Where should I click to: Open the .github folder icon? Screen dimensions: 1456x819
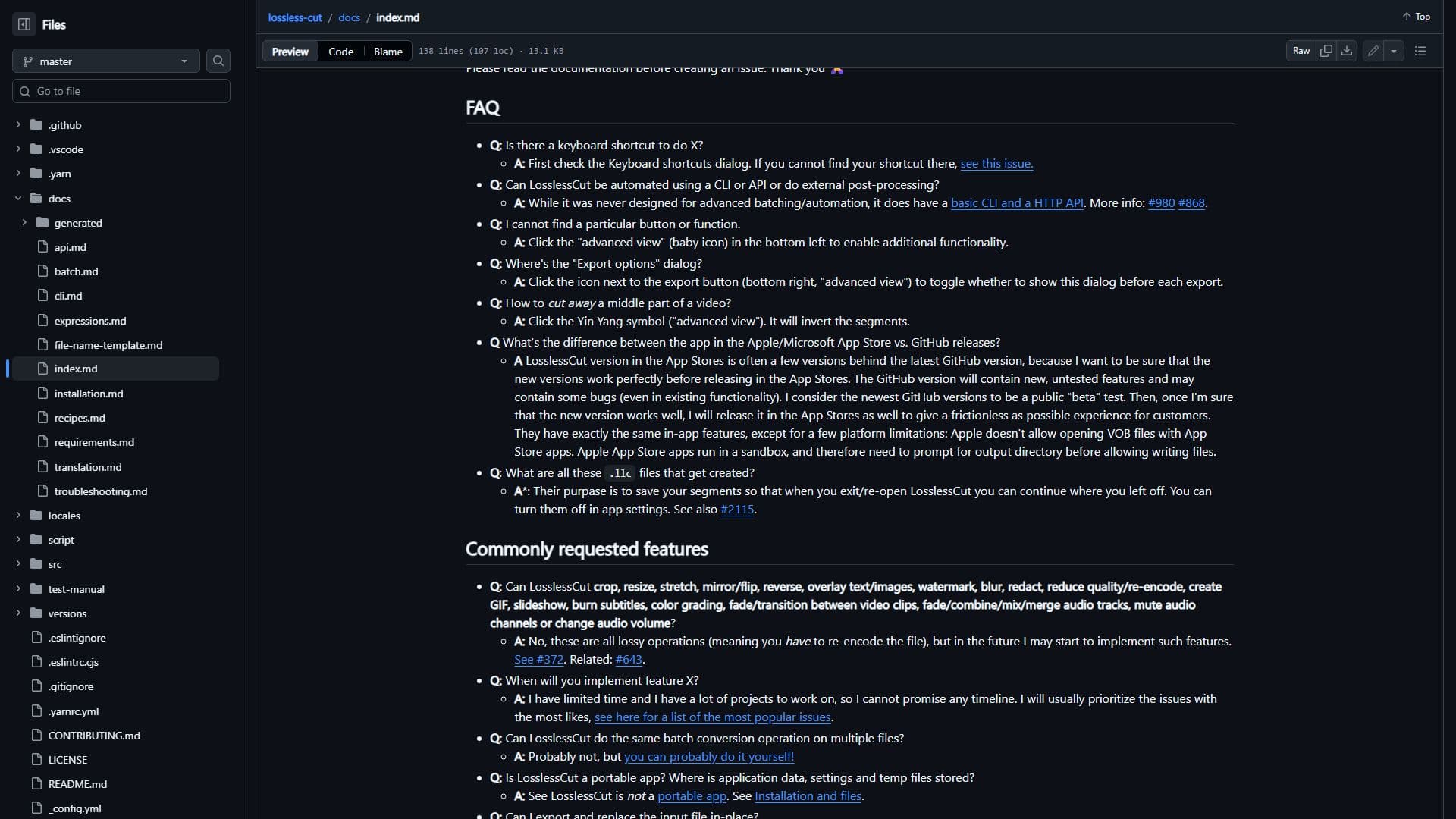click(x=36, y=124)
